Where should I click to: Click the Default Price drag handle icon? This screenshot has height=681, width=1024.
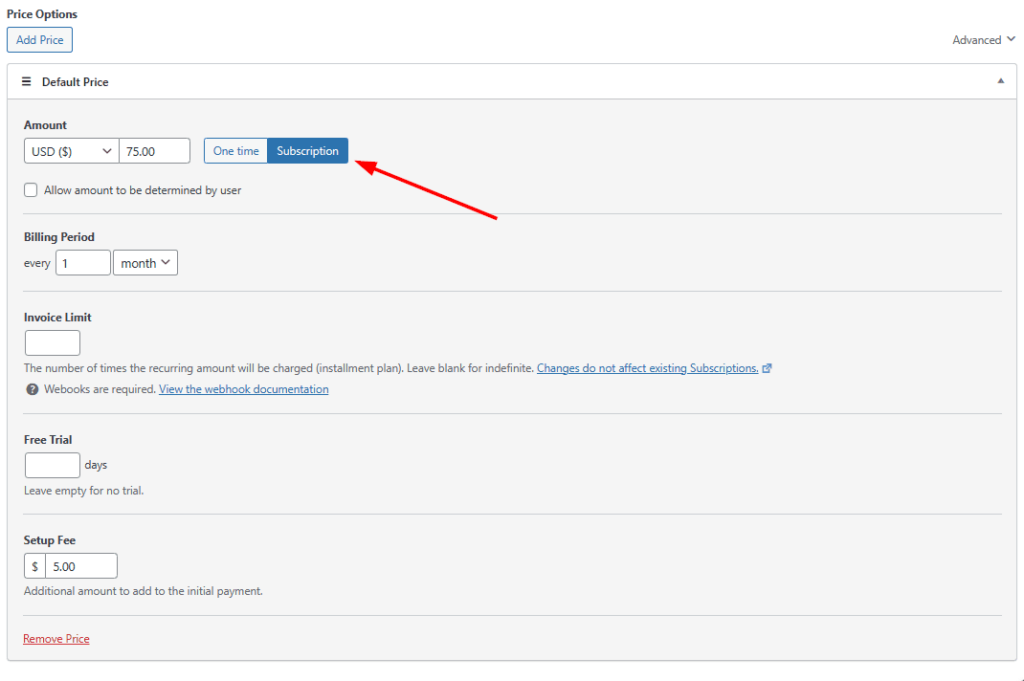pyautogui.click(x=27, y=82)
